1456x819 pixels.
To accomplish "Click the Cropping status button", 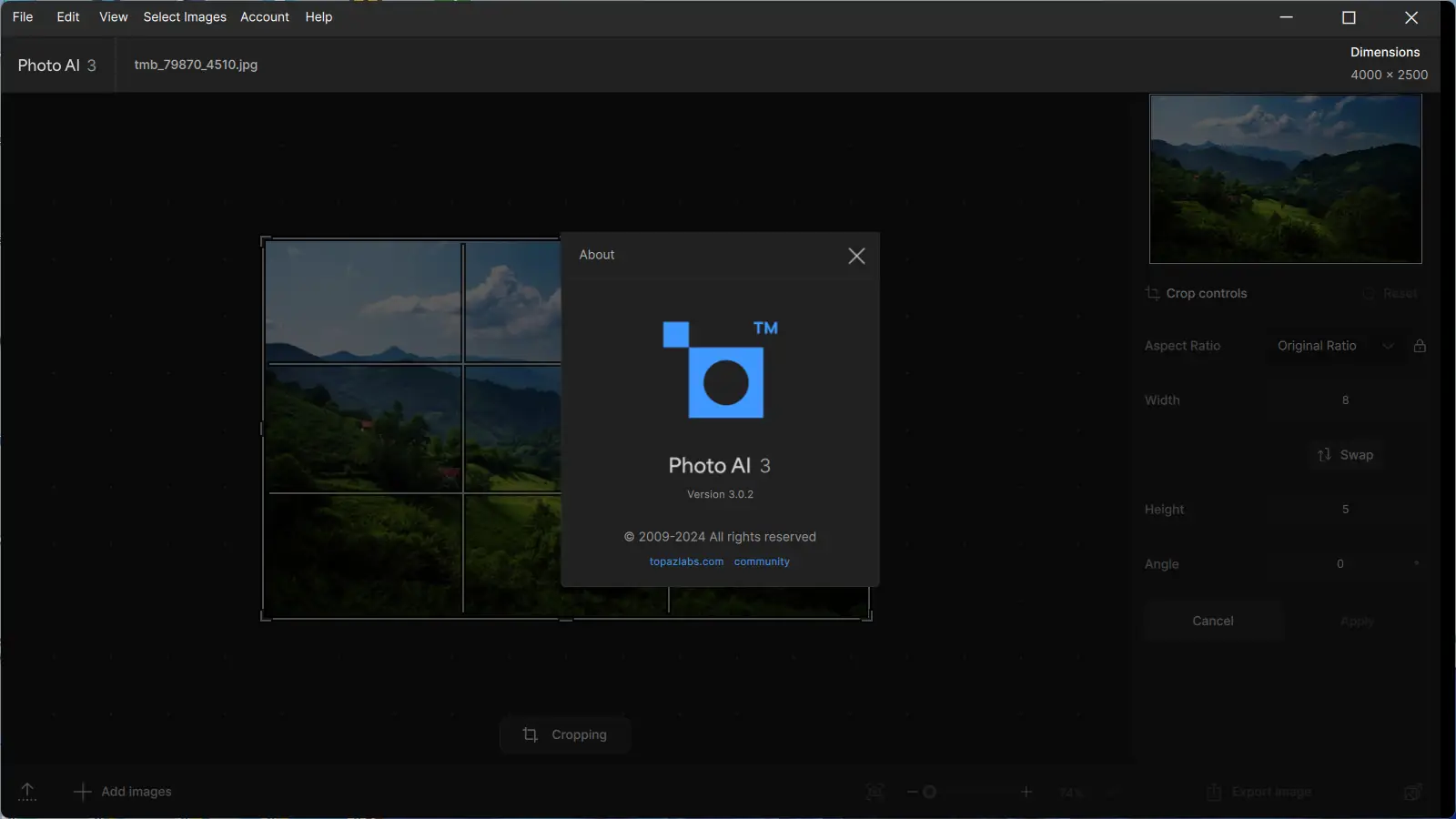I will click(565, 734).
